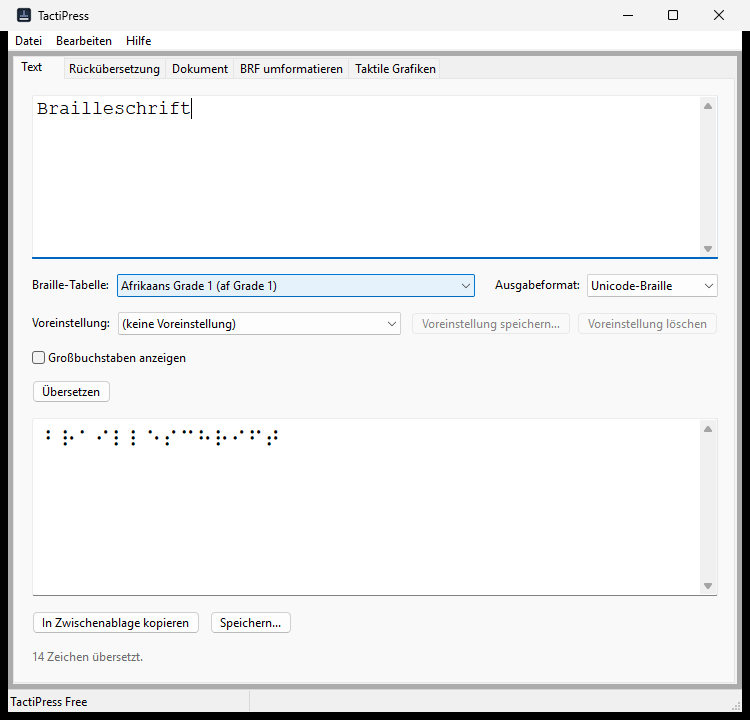The width and height of the screenshot is (750, 720).
Task: Click the 'Braille-Tabelle:' label
Action: tap(70, 285)
